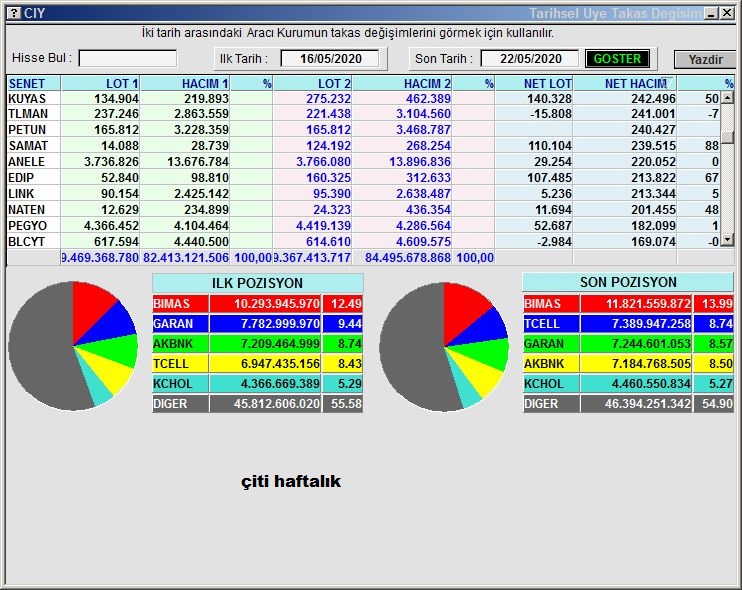Click gray DIGER swatch in SON POZISYON
This screenshot has height=590, width=742.
[x=551, y=404]
